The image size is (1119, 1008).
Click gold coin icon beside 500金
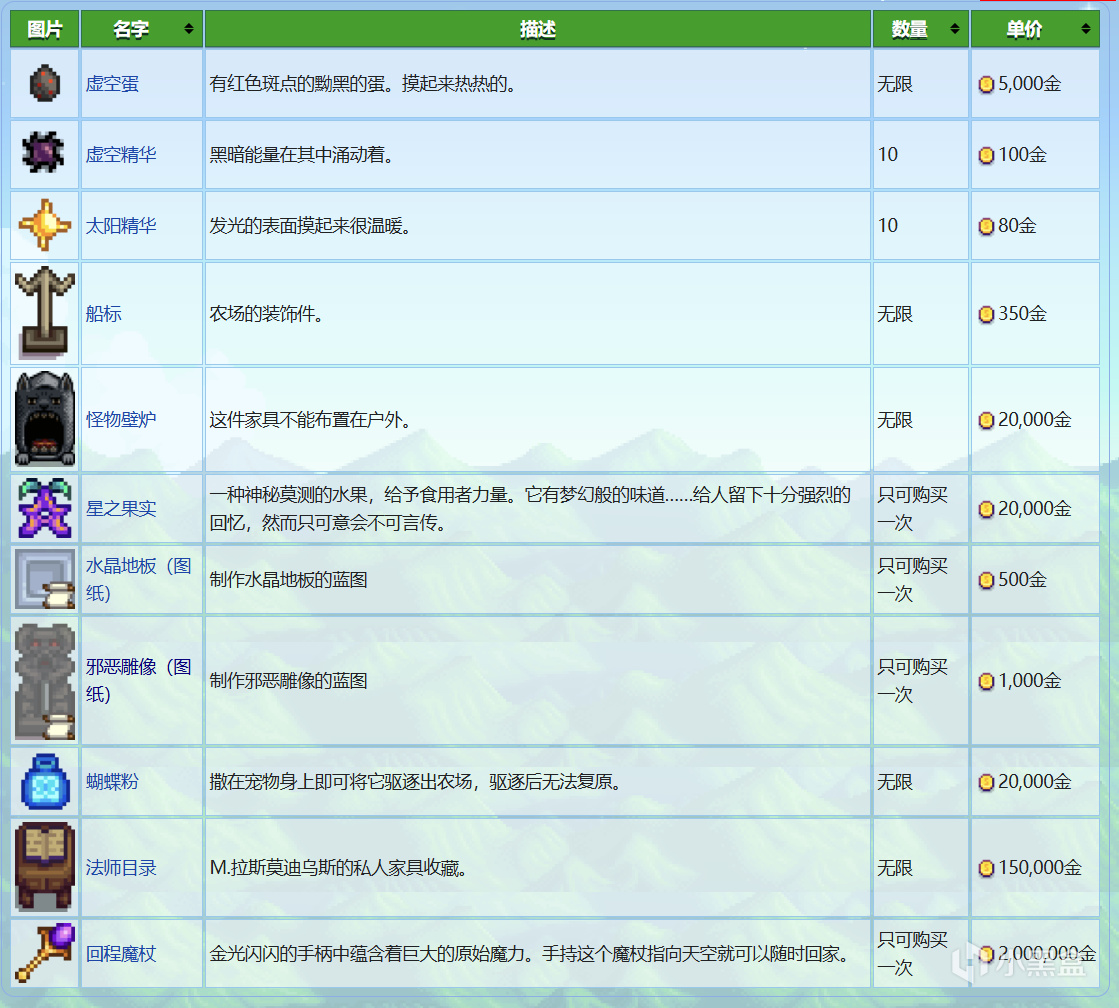point(986,580)
